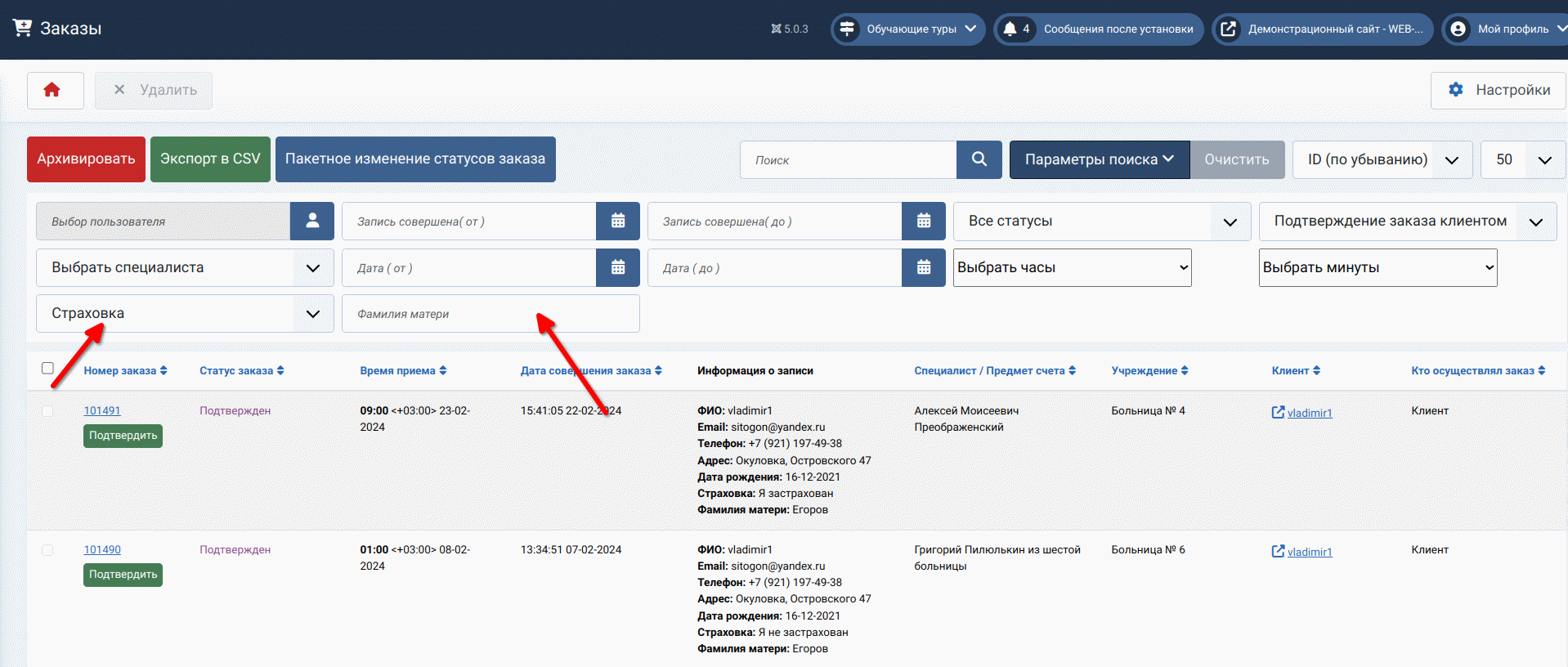
Task: Toggle the select-all checkbox in table header
Action: click(x=47, y=369)
